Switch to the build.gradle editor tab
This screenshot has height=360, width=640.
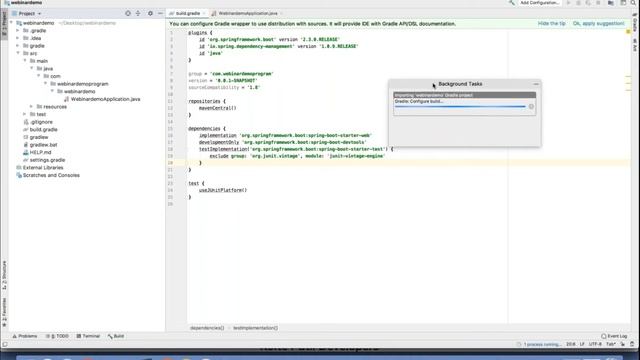(x=187, y=13)
